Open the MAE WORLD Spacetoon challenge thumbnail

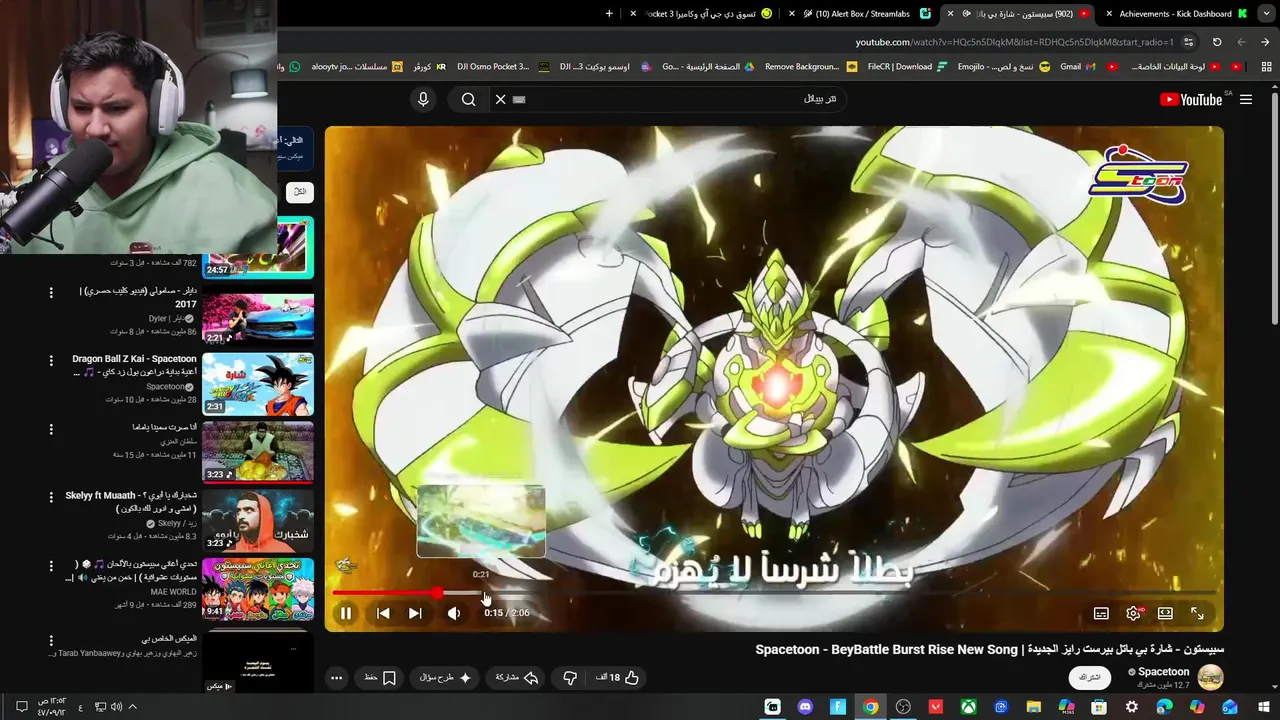[258, 588]
